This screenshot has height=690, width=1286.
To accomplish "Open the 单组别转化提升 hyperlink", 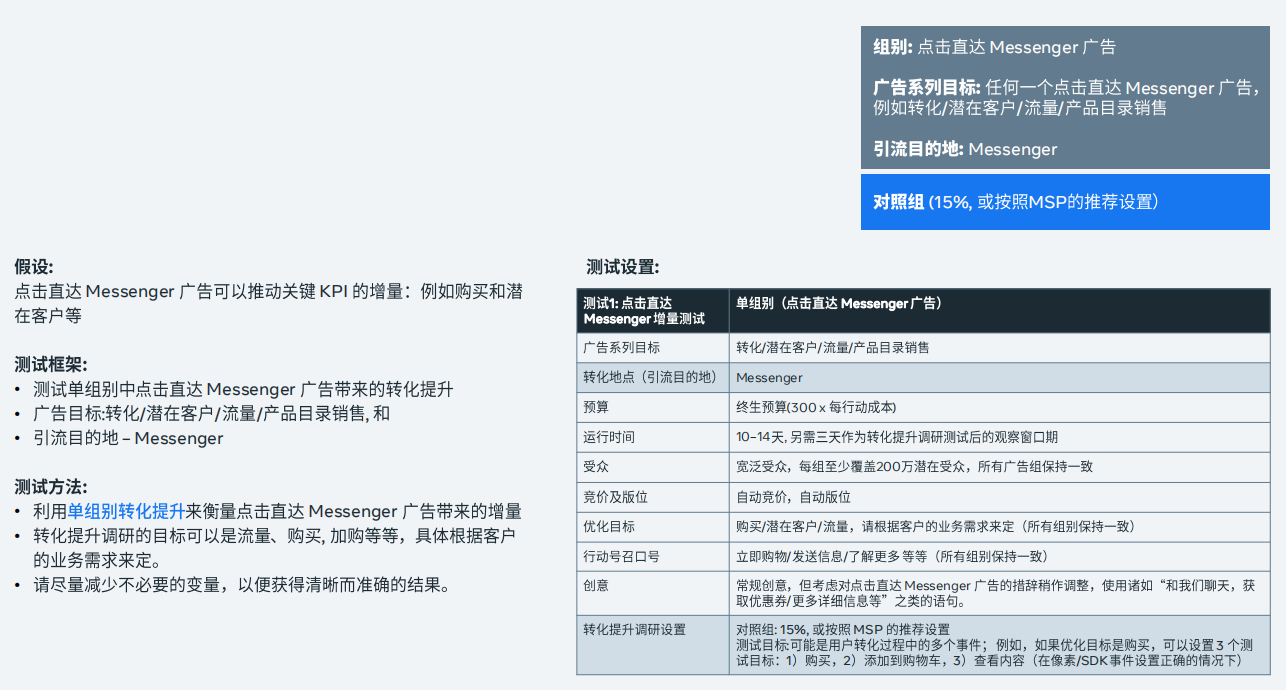I will point(126,511).
